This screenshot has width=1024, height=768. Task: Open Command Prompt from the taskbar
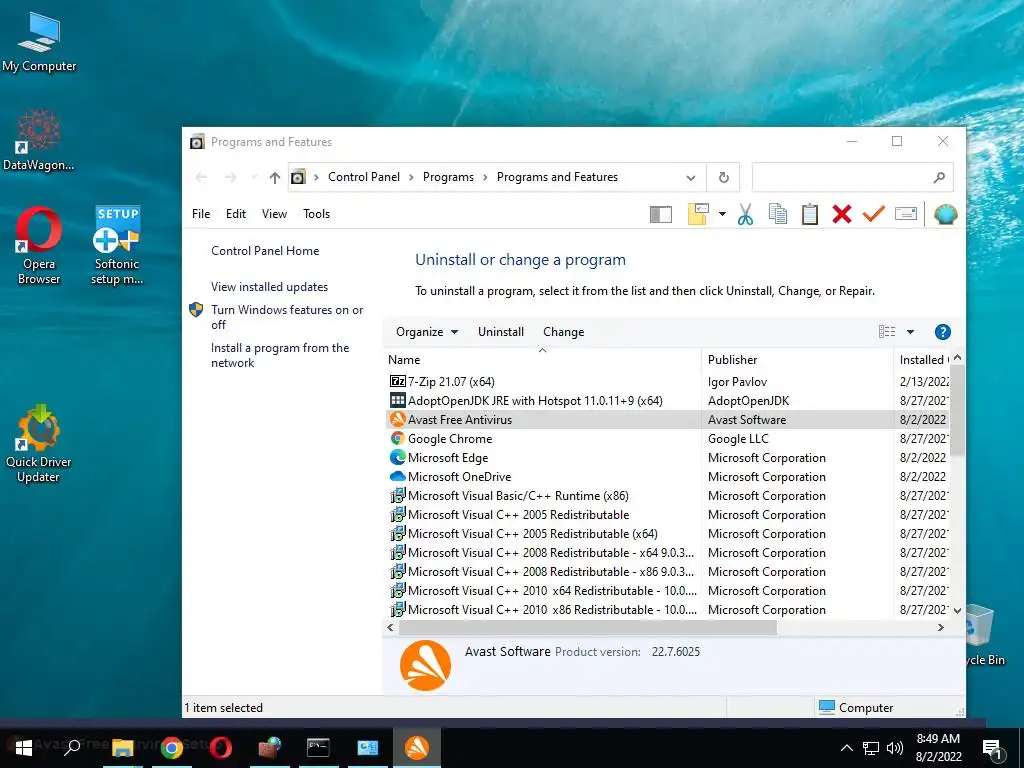318,747
